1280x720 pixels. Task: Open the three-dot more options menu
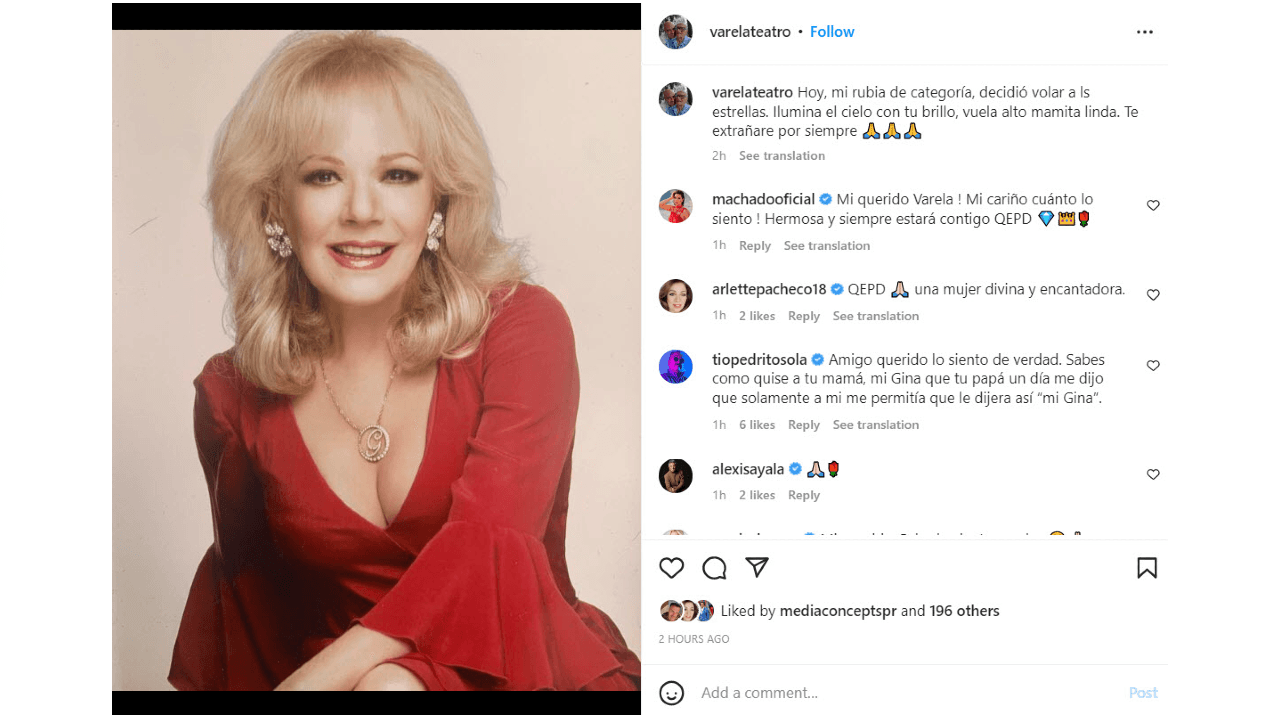tap(1145, 32)
